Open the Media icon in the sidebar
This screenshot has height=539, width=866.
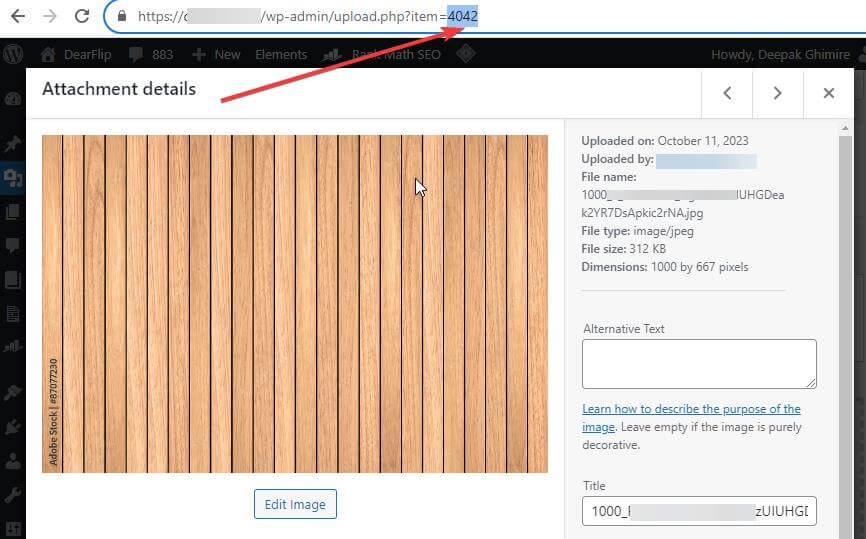[x=13, y=178]
